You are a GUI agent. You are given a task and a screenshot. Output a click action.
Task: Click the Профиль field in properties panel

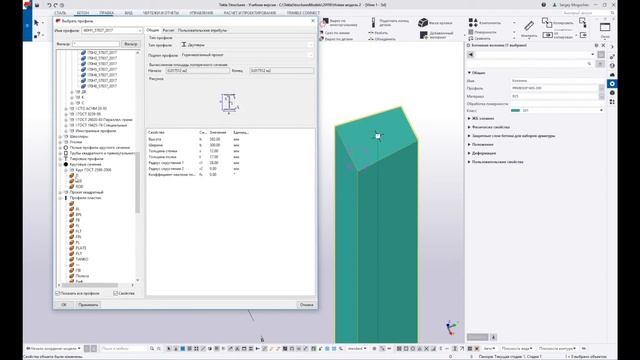click(554, 88)
